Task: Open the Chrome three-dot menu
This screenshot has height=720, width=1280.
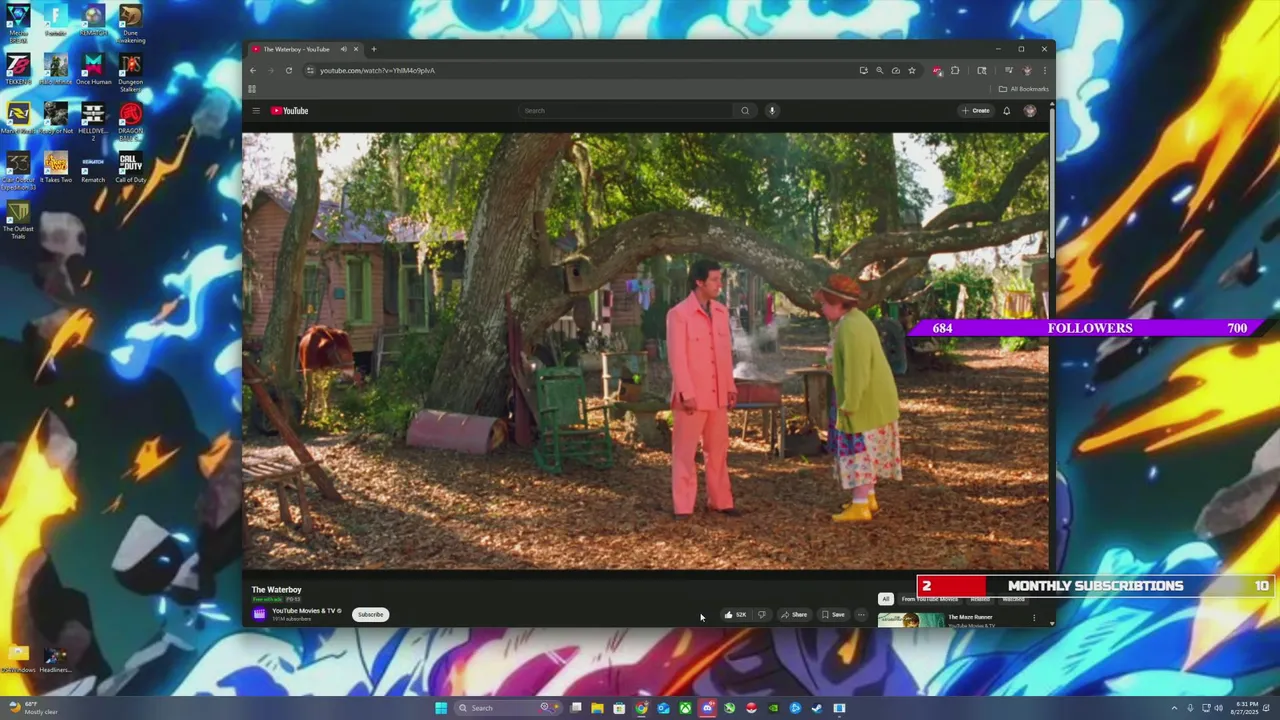Action: click(1044, 70)
